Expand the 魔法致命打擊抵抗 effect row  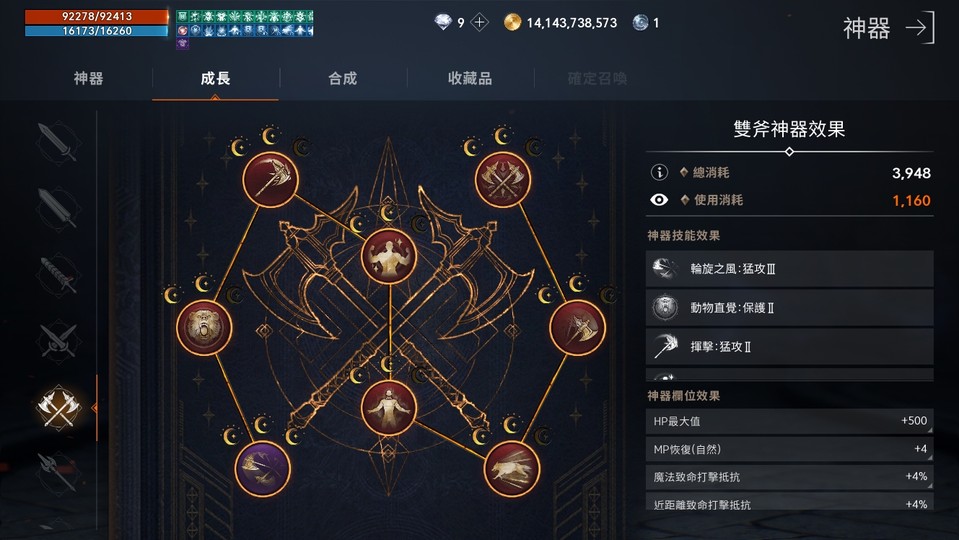[790, 476]
